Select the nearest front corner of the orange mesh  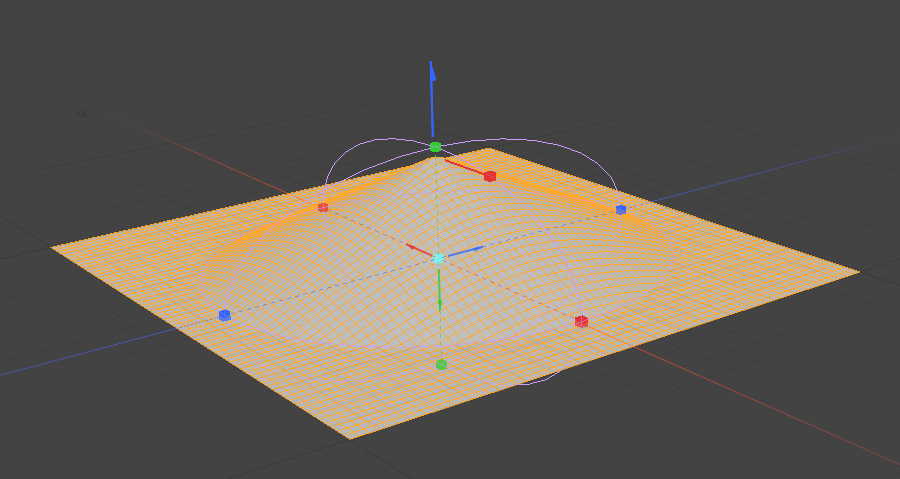[350, 436]
